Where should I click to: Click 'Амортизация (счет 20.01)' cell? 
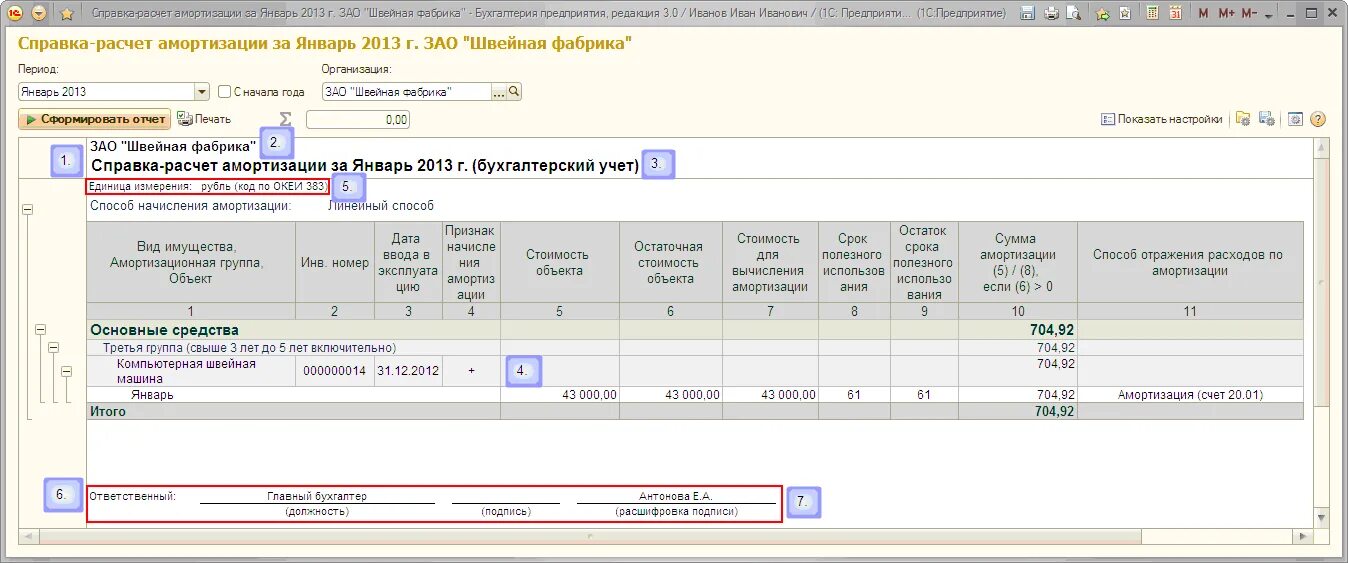coord(1190,395)
